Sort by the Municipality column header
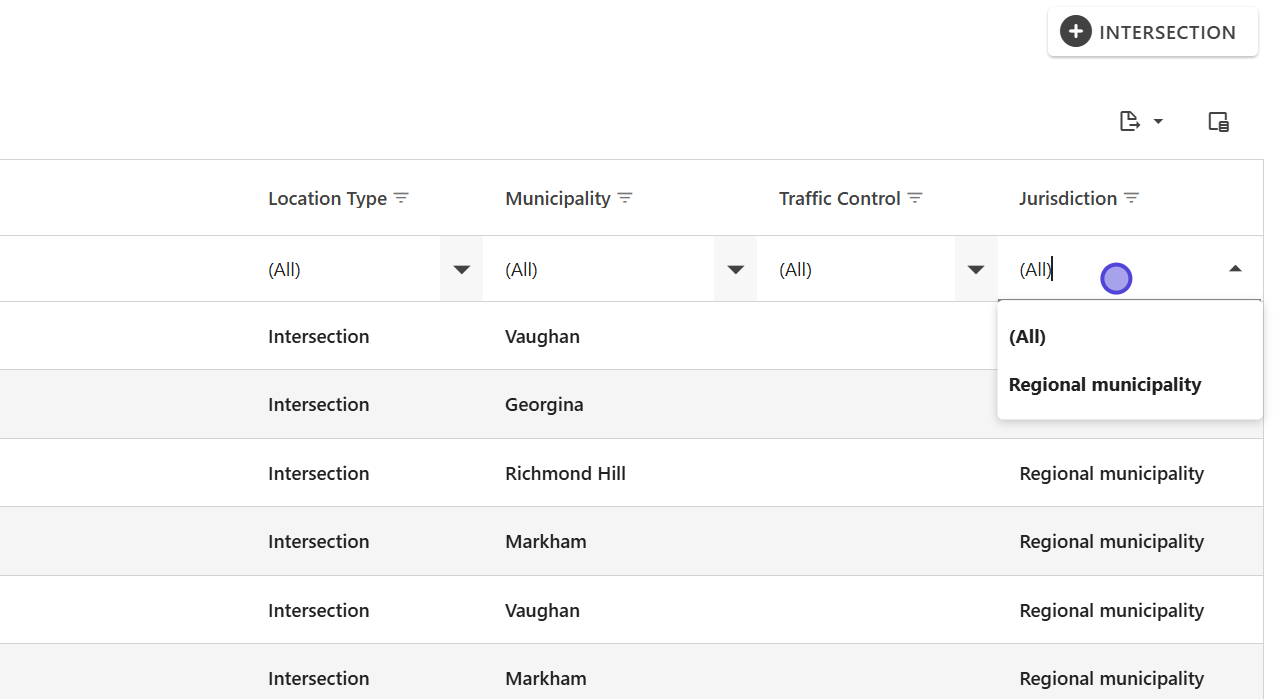The image size is (1281, 699). 557,198
